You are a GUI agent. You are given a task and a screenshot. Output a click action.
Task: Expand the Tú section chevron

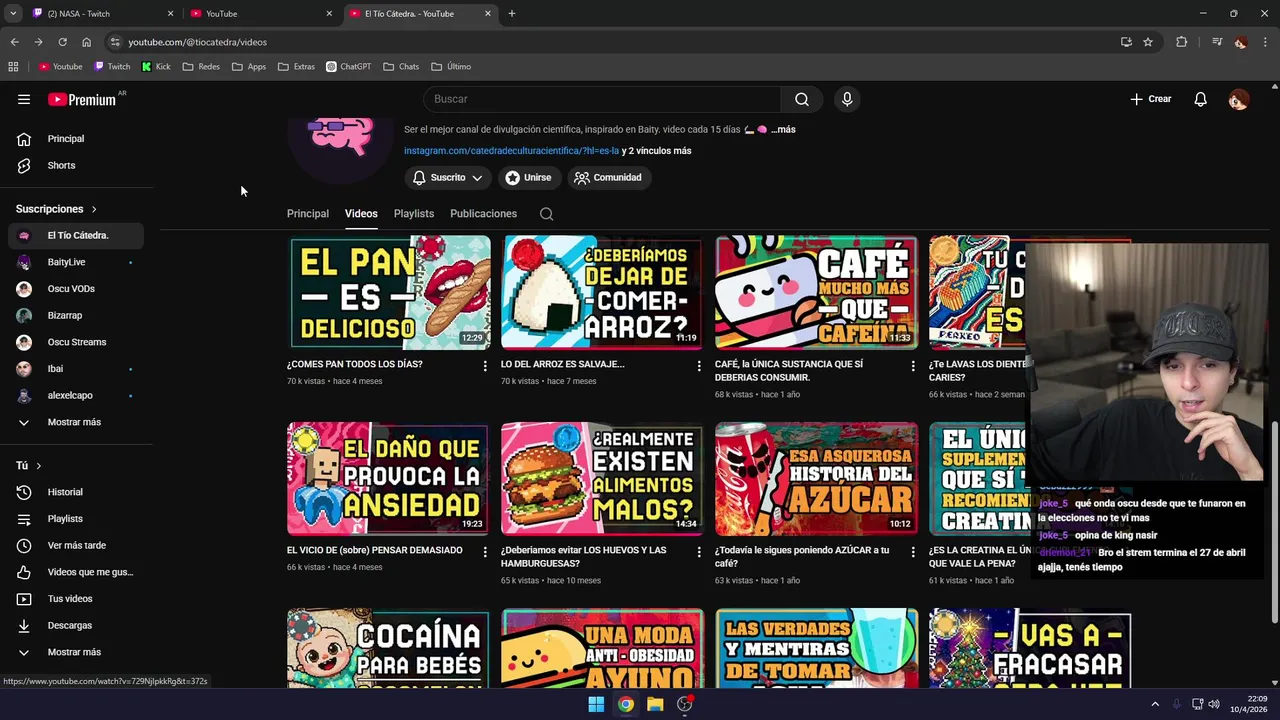pyautogui.click(x=39, y=466)
